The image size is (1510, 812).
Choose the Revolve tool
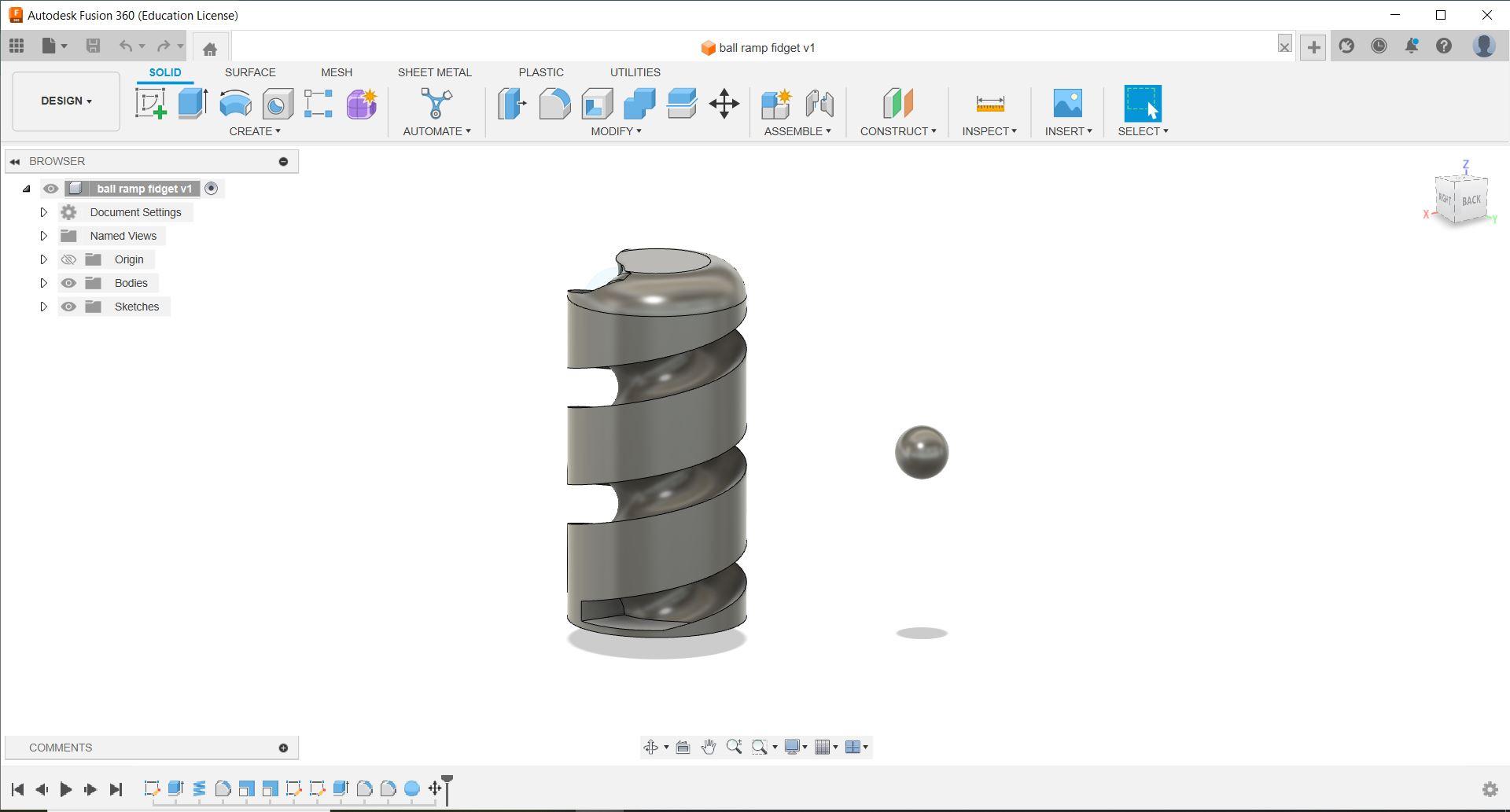click(235, 104)
